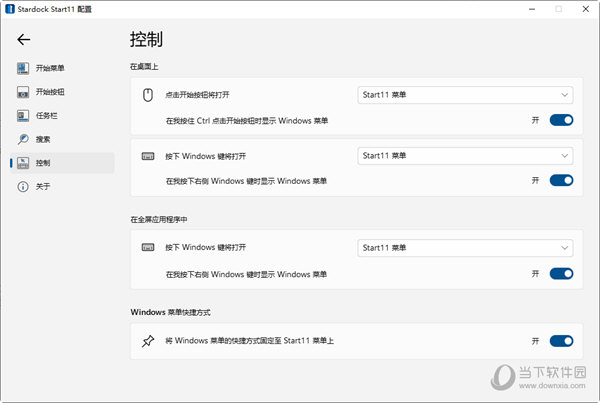Screen dimensions: 600x403
Task: Open the 关于 page
Action: (62, 187)
